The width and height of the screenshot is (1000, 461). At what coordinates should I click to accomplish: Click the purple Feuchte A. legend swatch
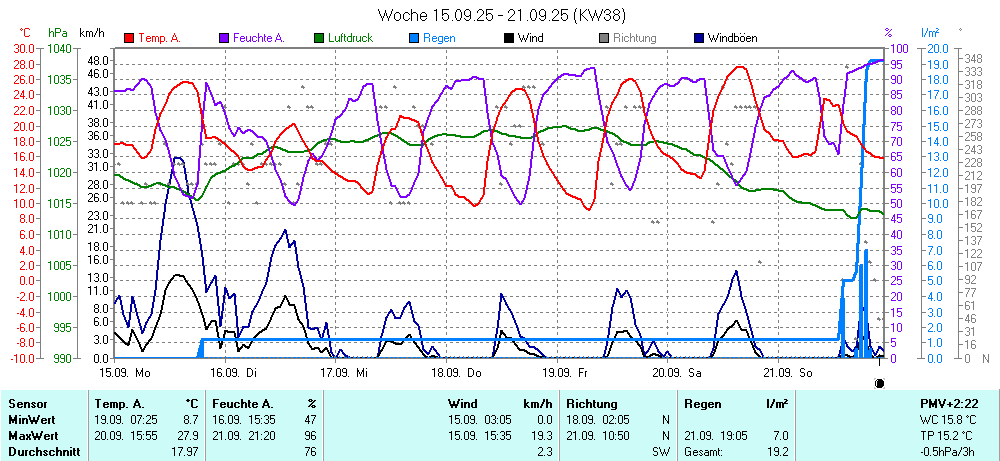223,38
